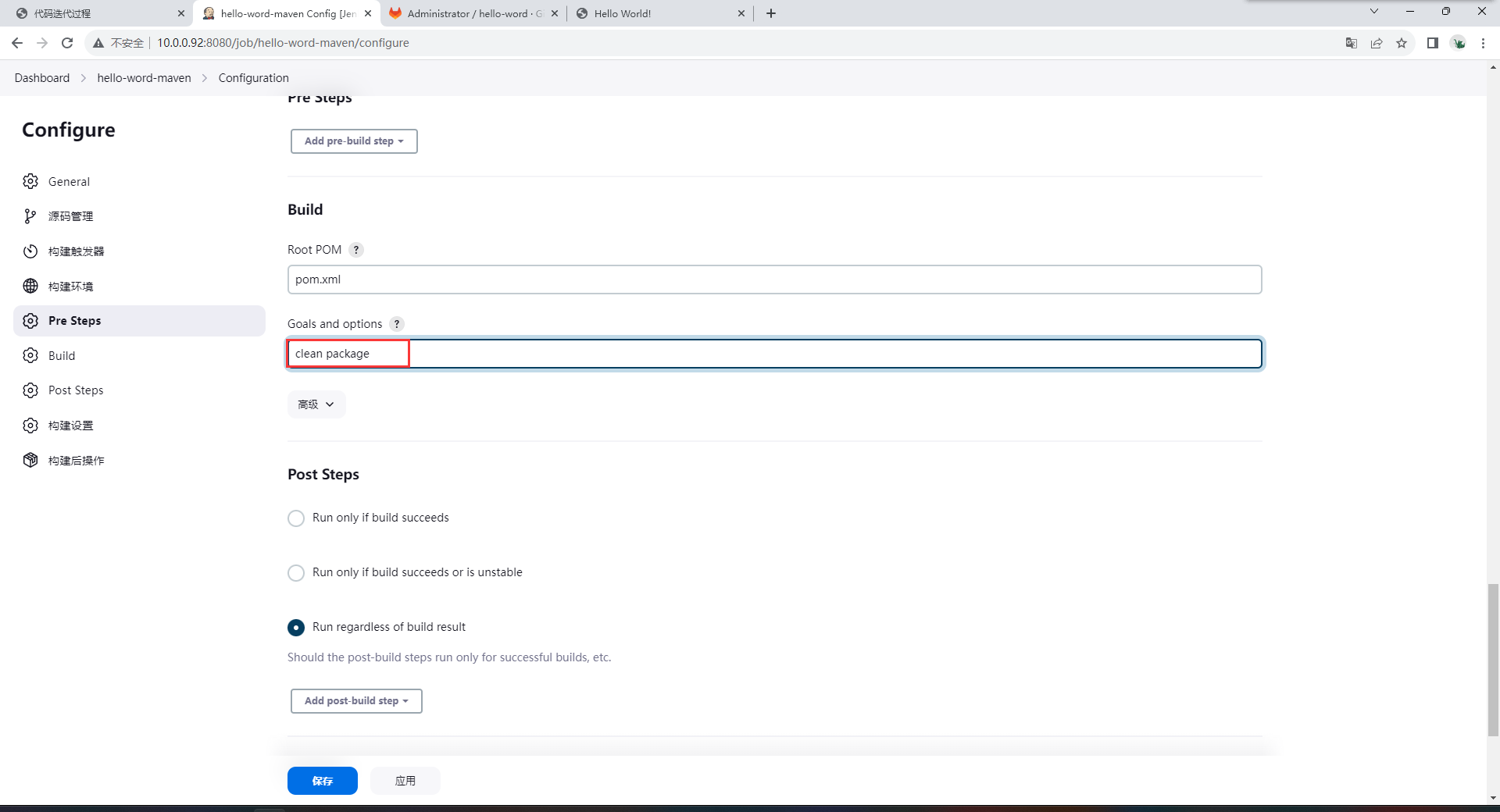Switch to the Hello World! tab
This screenshot has width=1500, height=812.
660,13
